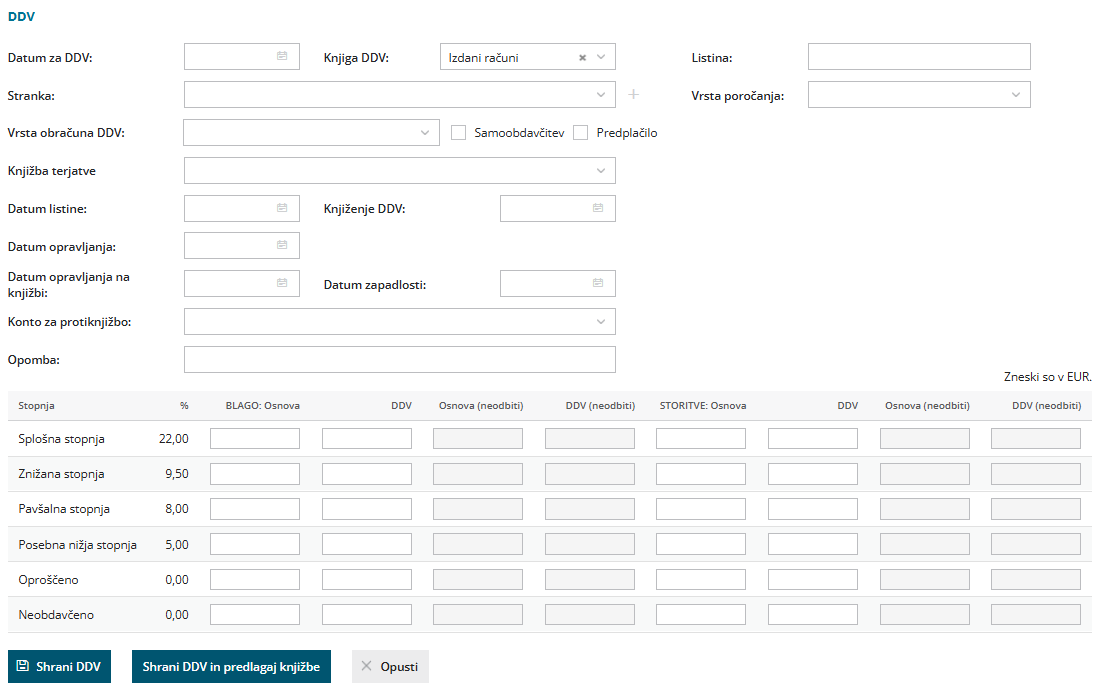The image size is (1099, 684).
Task: Click Shrani DDV in predlagaj knjižbe
Action: tap(231, 666)
